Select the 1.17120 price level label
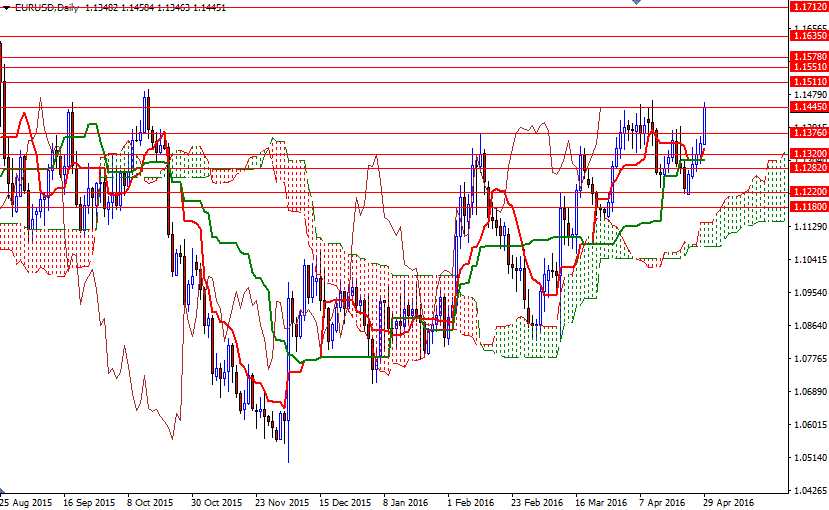This screenshot has height=510, width=829. pyautogui.click(x=809, y=7)
